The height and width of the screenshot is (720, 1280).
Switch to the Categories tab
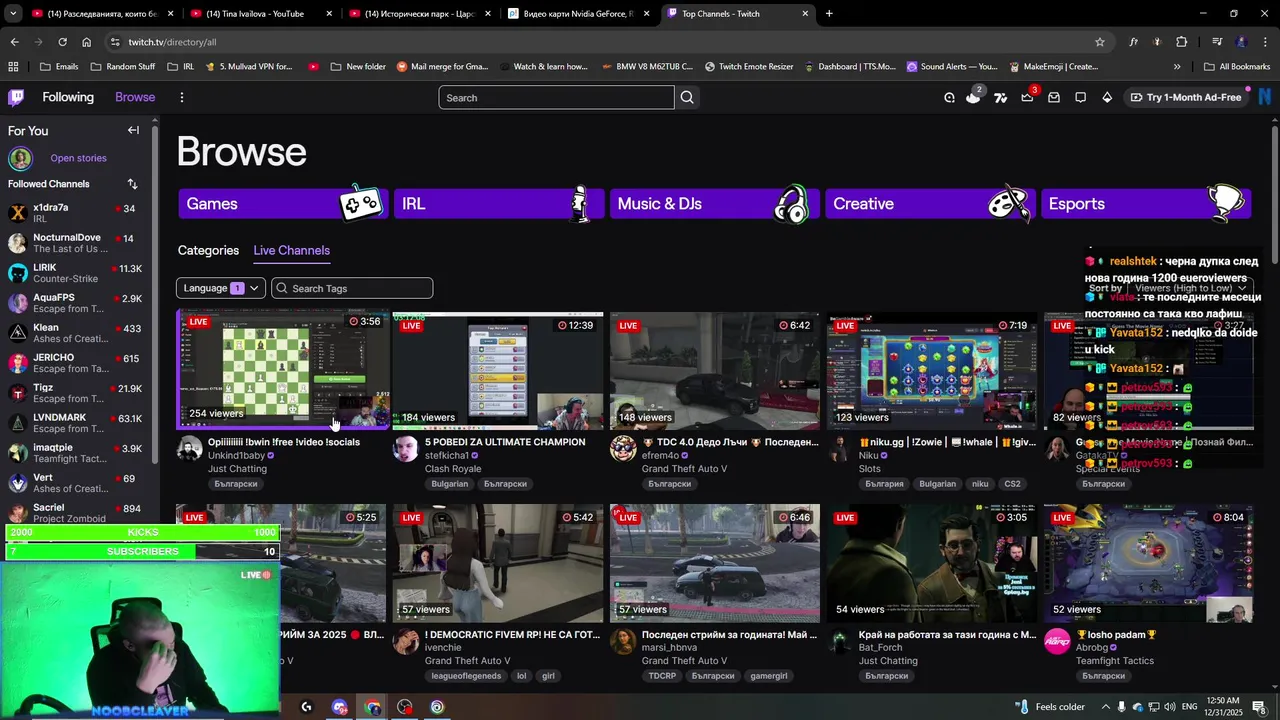[x=208, y=250]
